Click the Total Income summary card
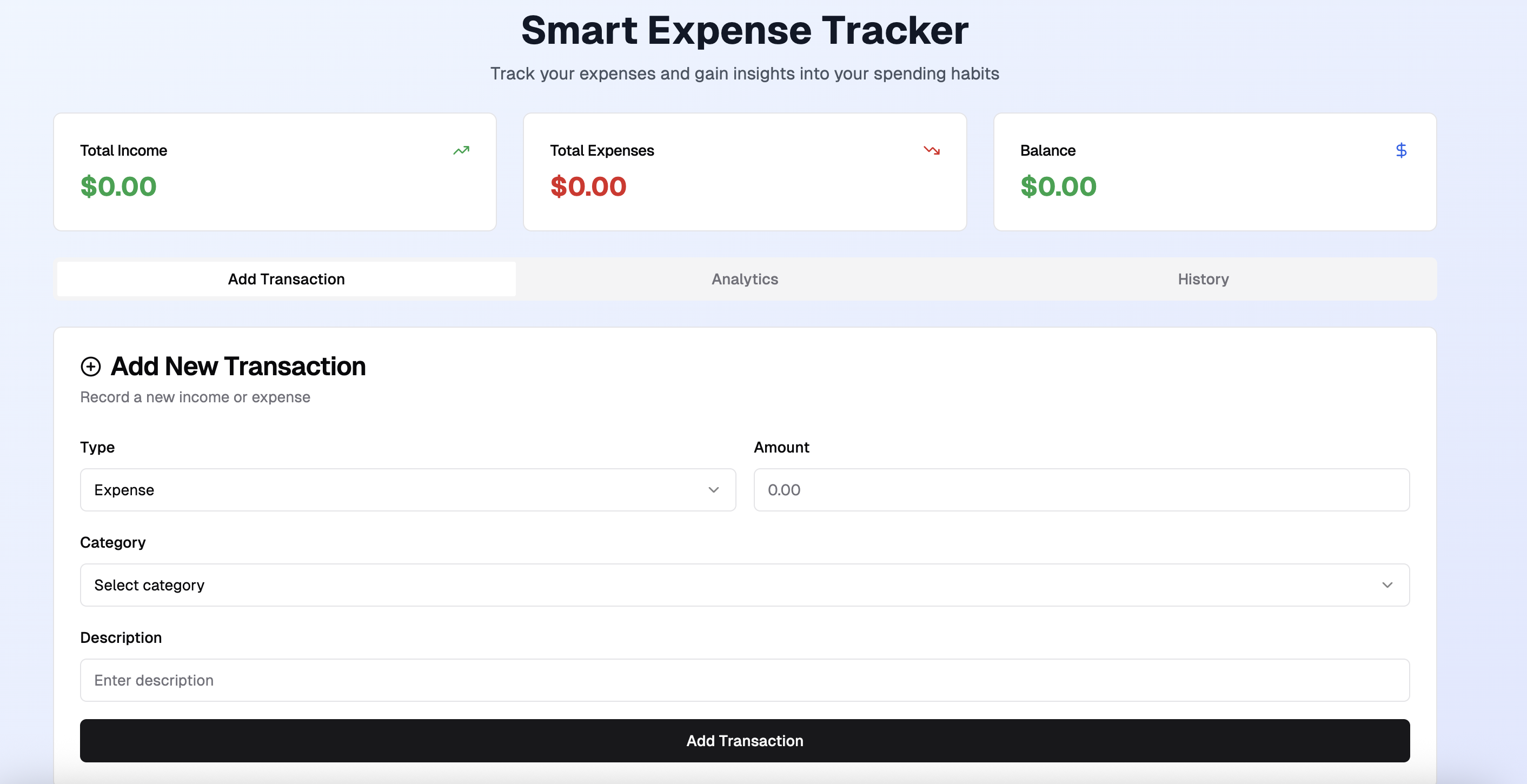 coord(275,172)
